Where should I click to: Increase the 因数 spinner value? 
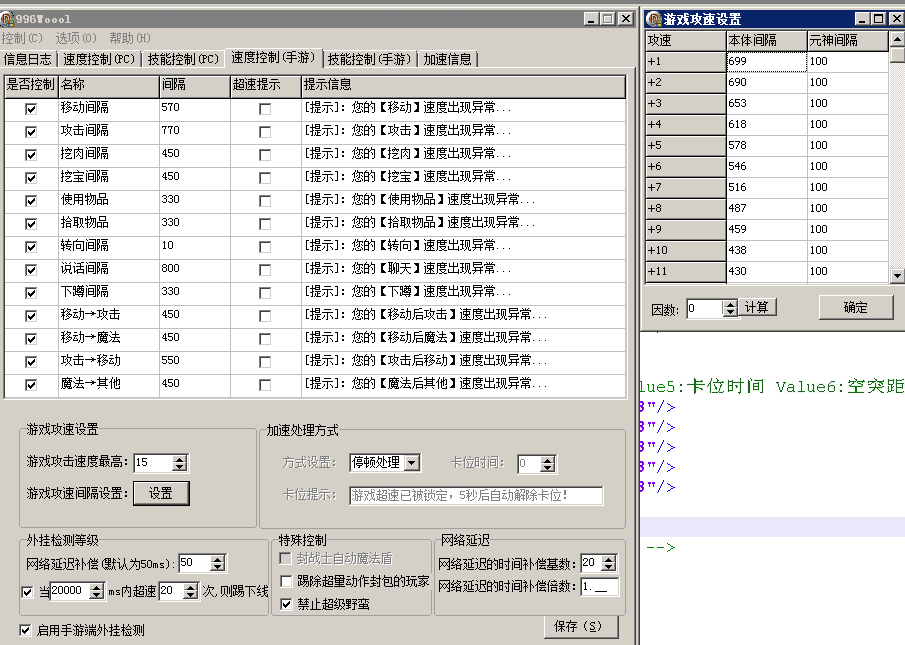730,305
